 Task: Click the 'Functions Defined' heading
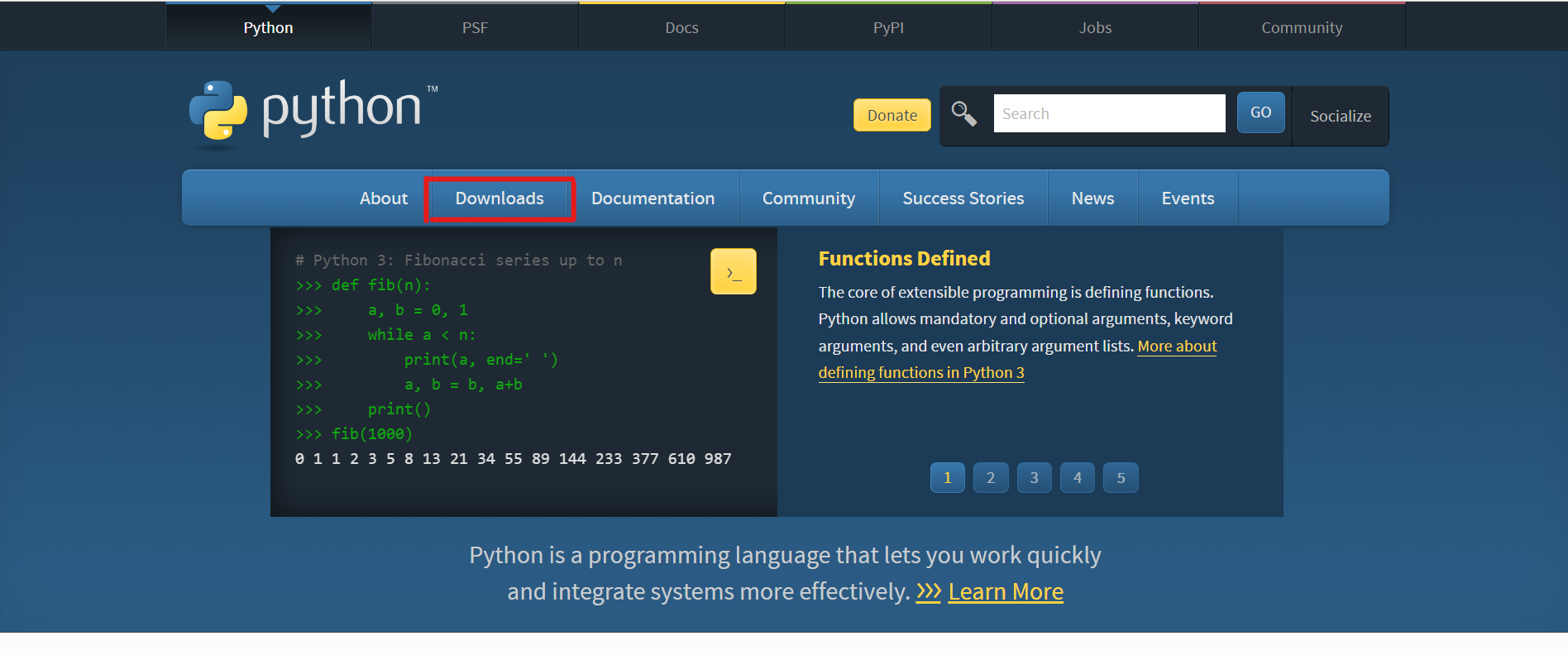(904, 259)
